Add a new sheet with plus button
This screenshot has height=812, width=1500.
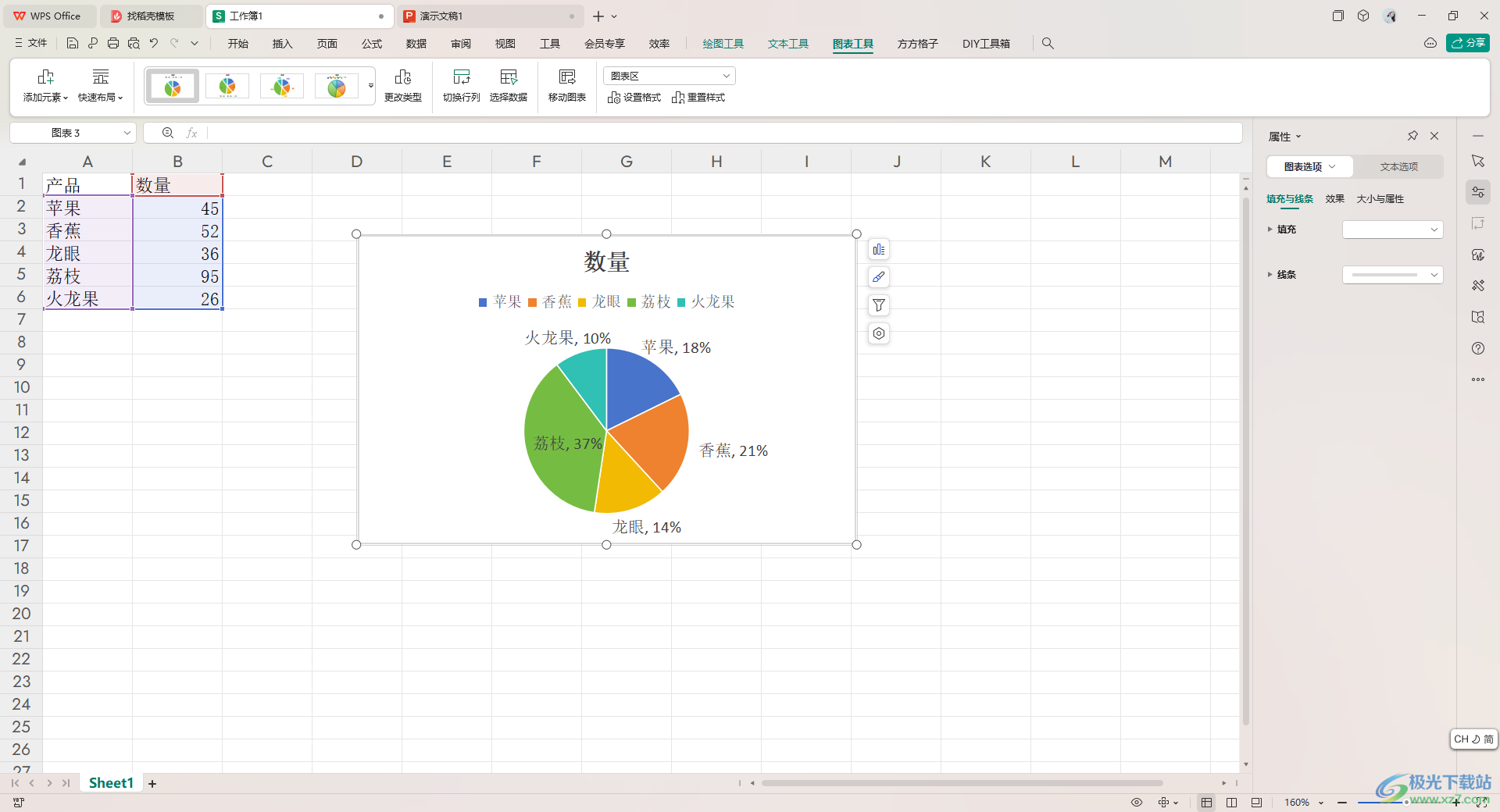[x=152, y=783]
